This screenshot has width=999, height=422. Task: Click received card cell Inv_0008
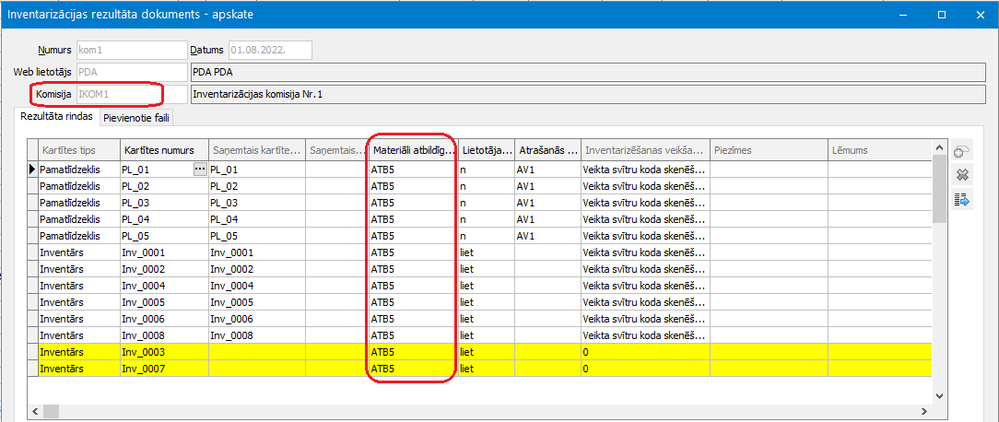257,335
